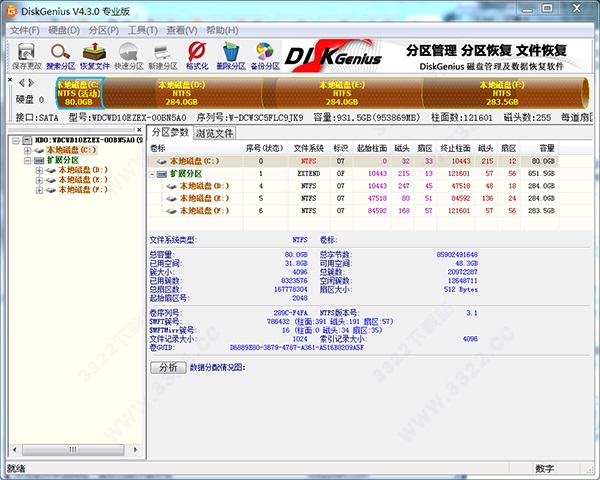Click the Save Changes (保存更改) toolbar icon
The width and height of the screenshot is (600, 480).
(26, 56)
